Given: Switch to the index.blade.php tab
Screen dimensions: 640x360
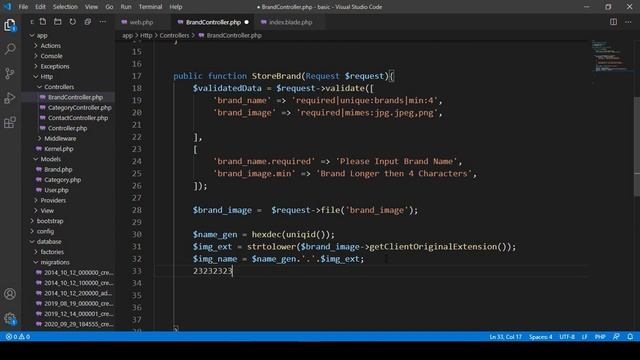Looking at the screenshot, I should point(290,22).
